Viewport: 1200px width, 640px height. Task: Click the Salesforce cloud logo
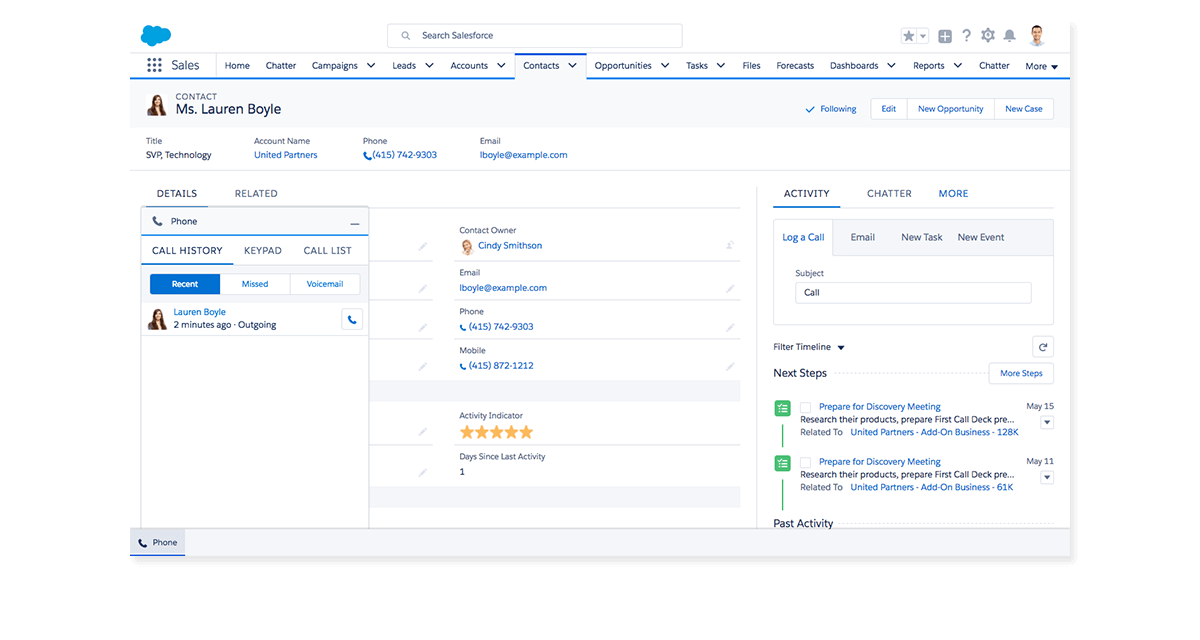(x=156, y=36)
